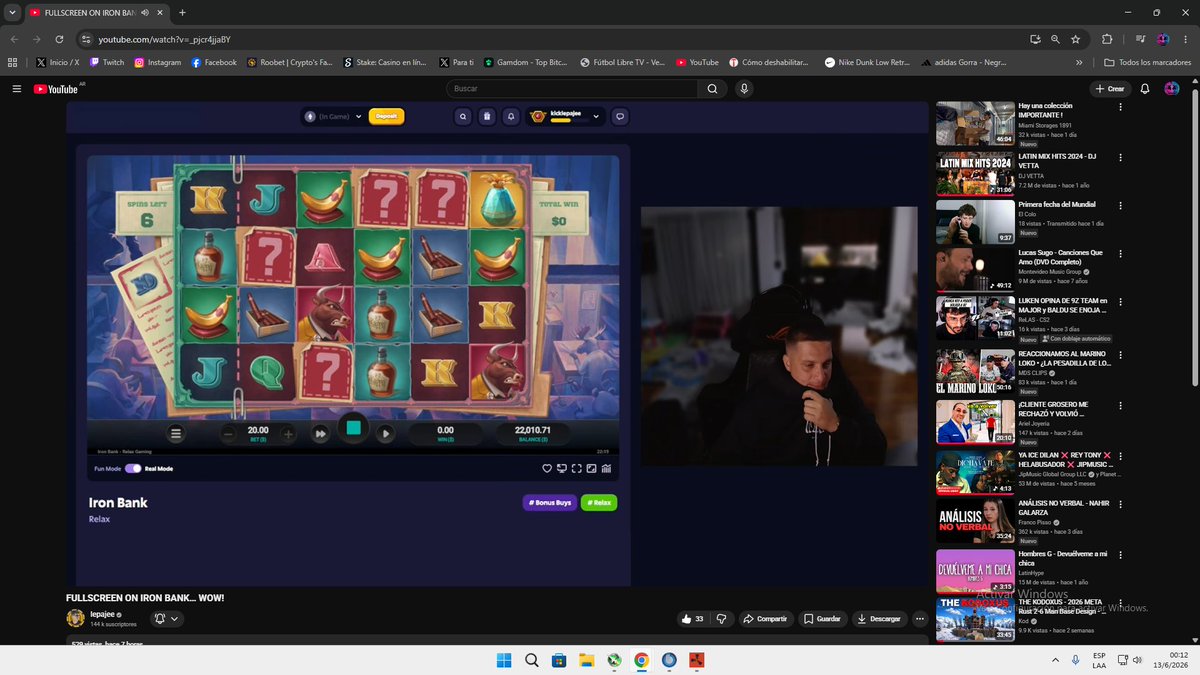Open the YouTube guide hamburger menu

click(17, 89)
